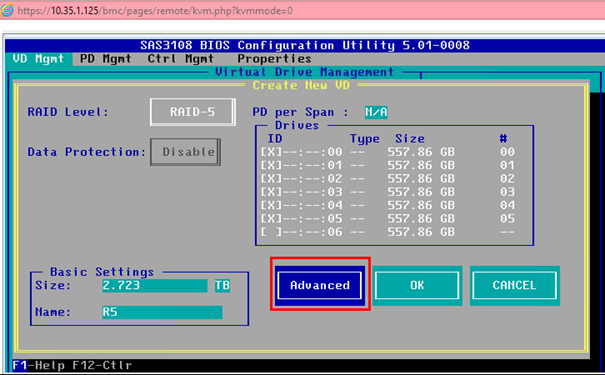Click sequence number 05 in # column

[507, 218]
